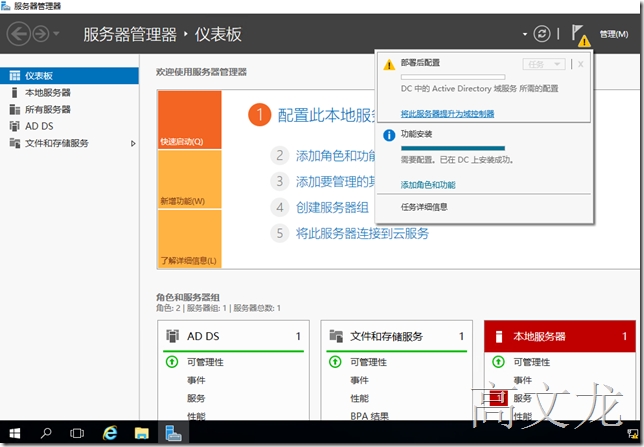Viewport: 644px width, 447px height.
Task: Open Task View from taskbar
Action: [x=77, y=433]
